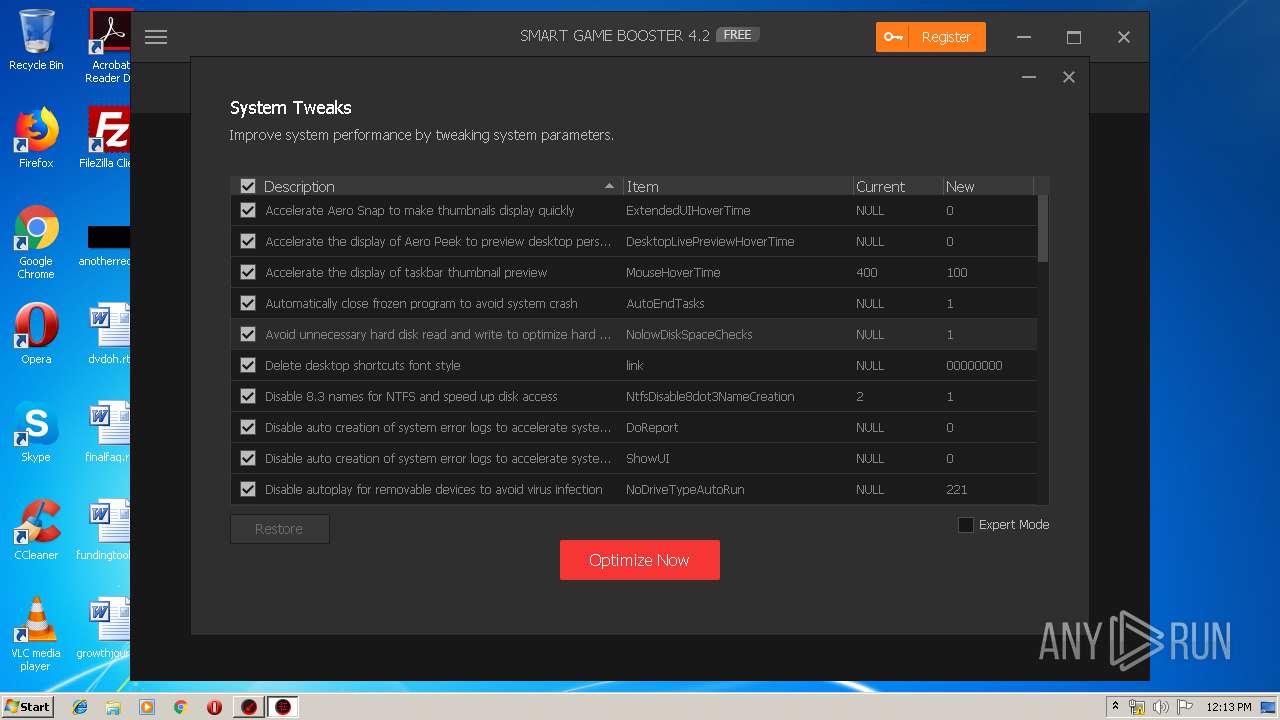Launch Chrome from the taskbar
The width and height of the screenshot is (1280, 720).
tap(180, 707)
